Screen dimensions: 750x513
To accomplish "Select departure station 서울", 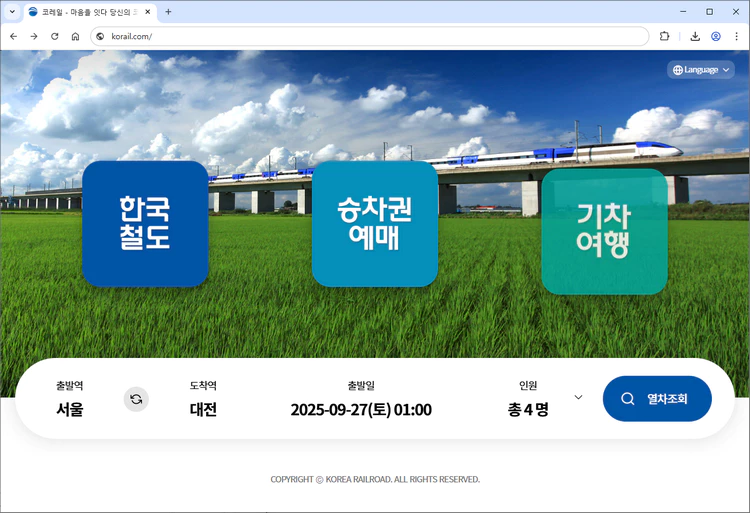I will click(x=70, y=410).
